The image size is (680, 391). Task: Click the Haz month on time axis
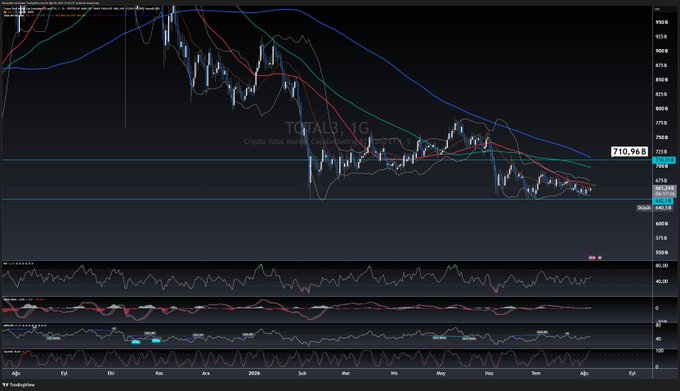pyautogui.click(x=489, y=373)
